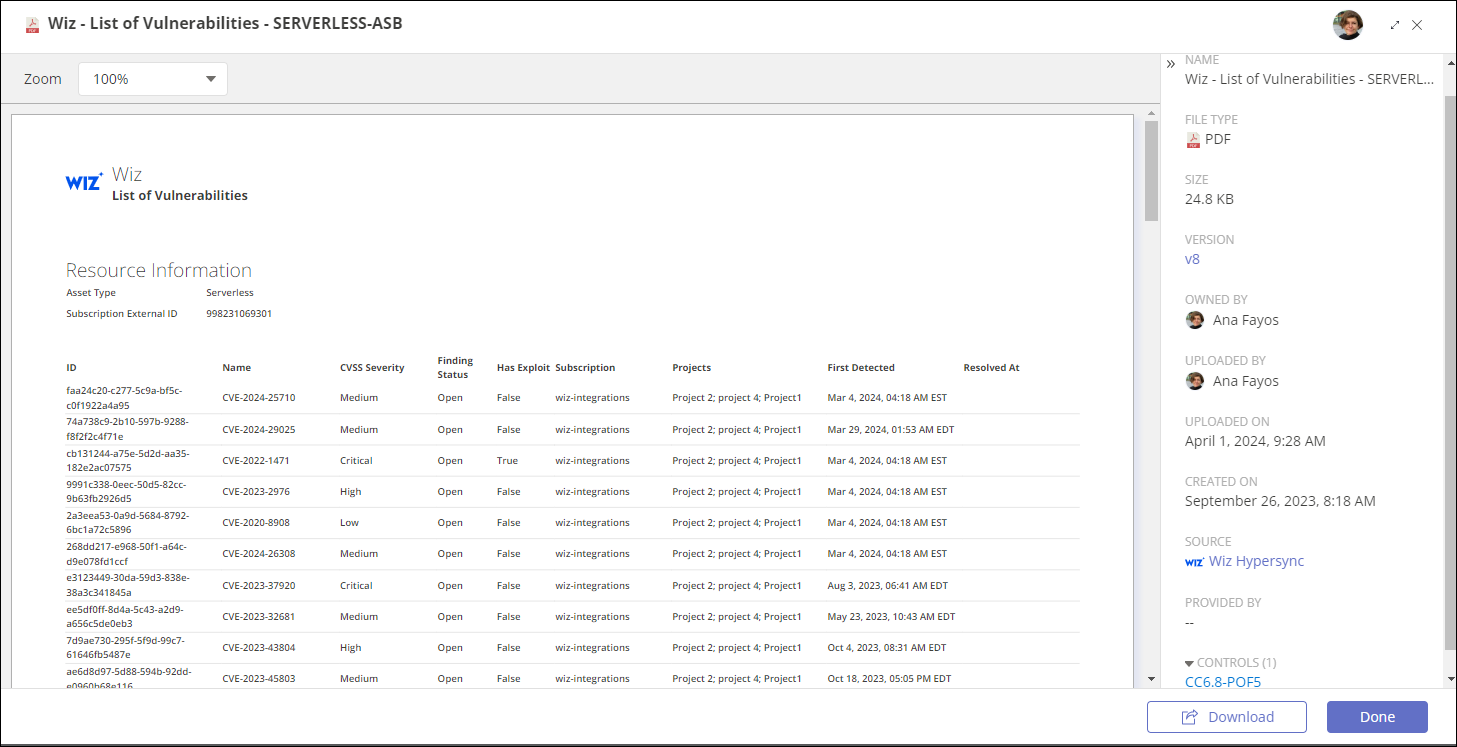The image size is (1457, 747).
Task: Click the Serverless asset type value
Action: pos(230,293)
